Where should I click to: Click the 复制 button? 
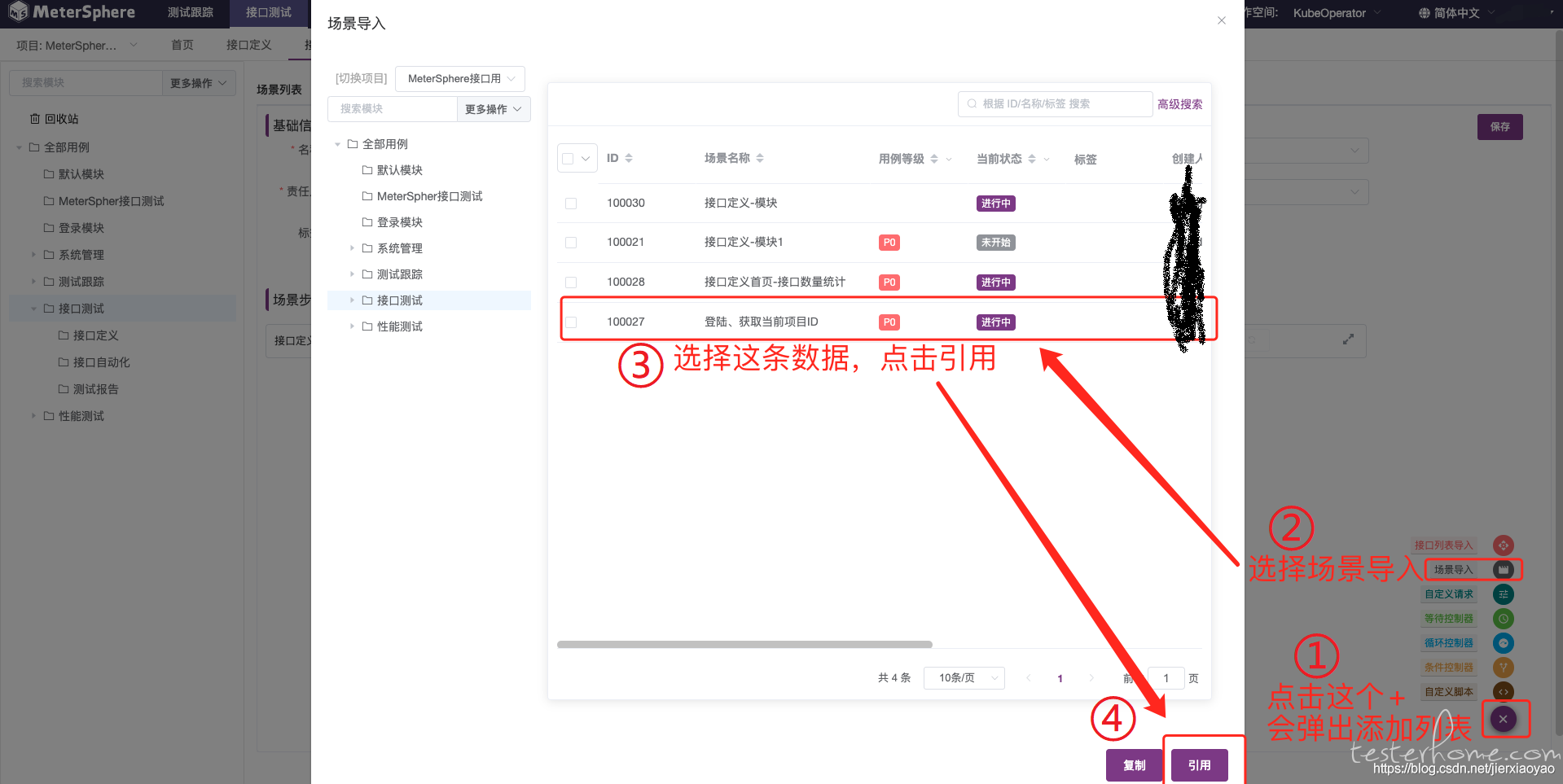click(x=1134, y=765)
